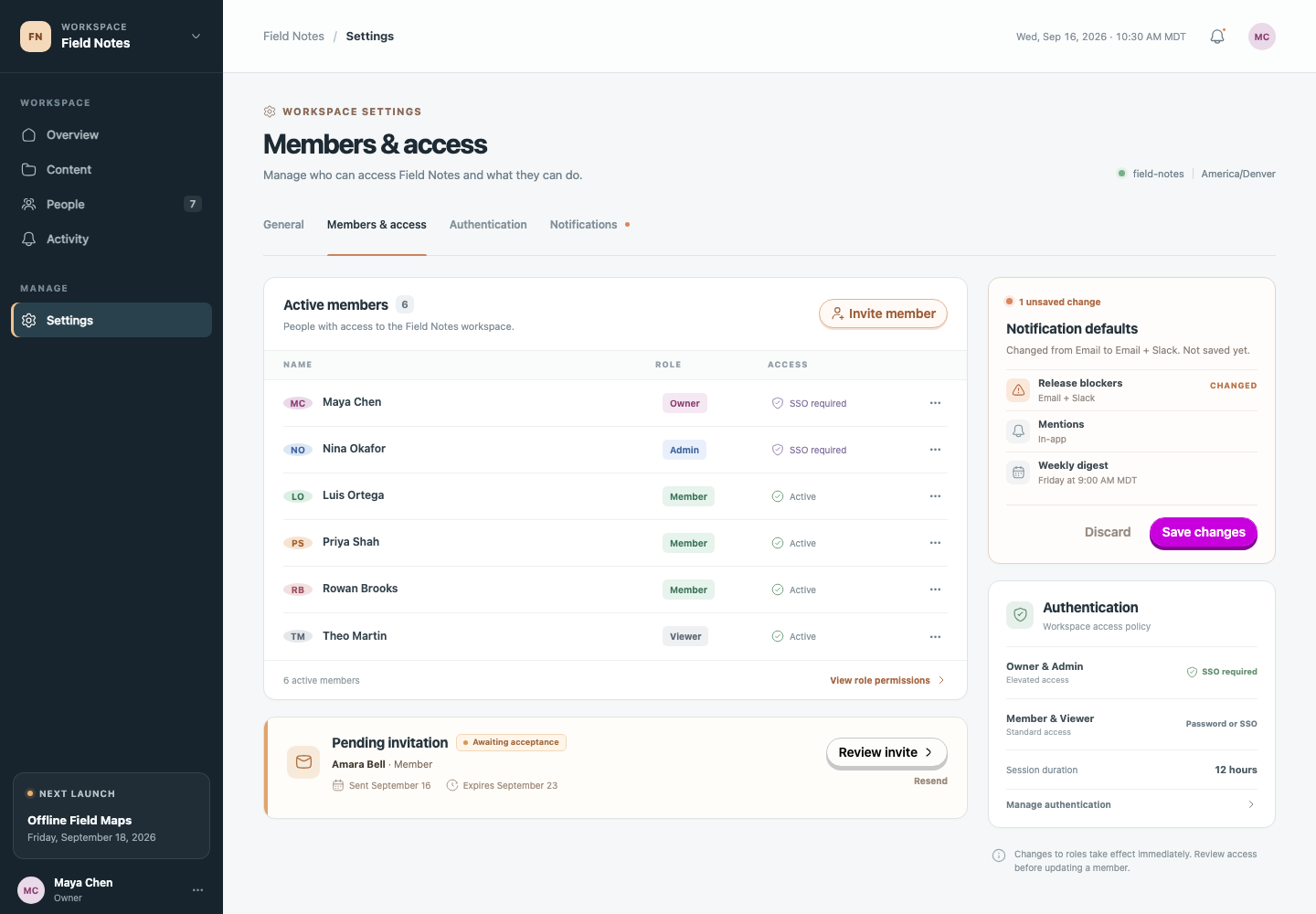Click the Owner role badge for Maya Chen
Image resolution: width=1316 pixels, height=914 pixels.
click(685, 403)
